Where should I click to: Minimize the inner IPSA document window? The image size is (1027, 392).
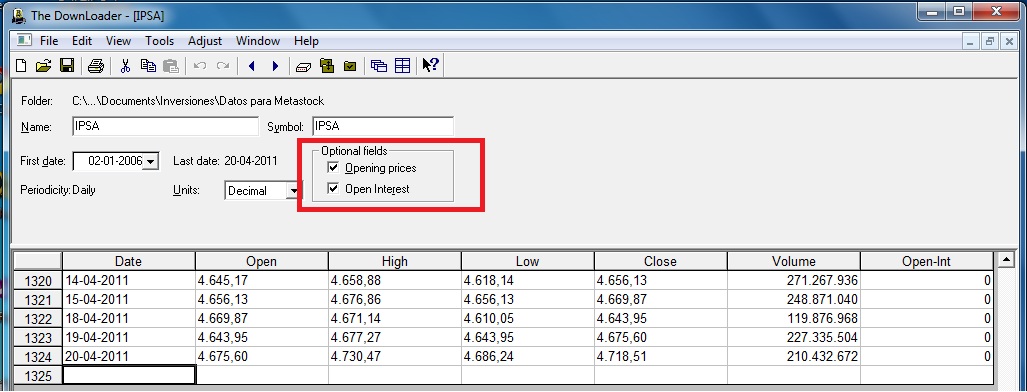(971, 41)
